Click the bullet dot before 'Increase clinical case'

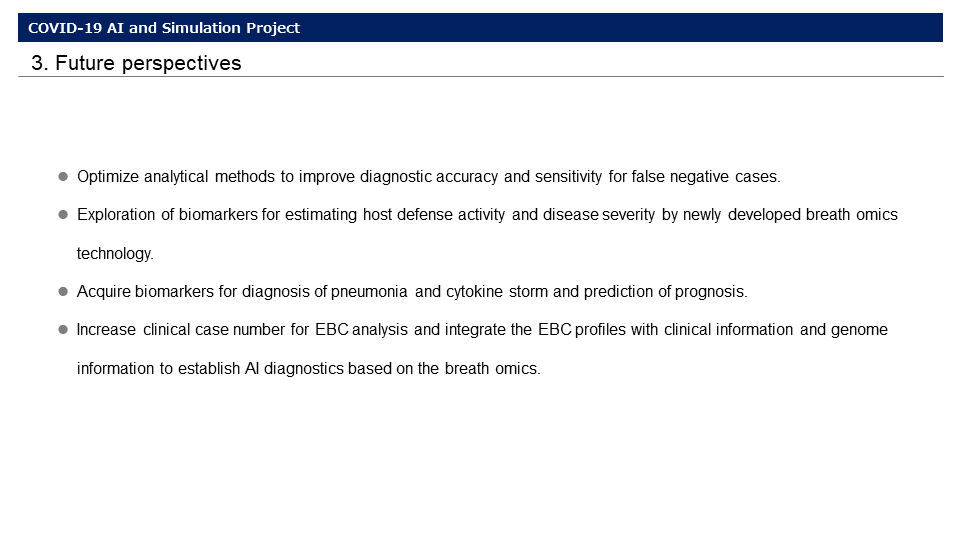click(63, 329)
